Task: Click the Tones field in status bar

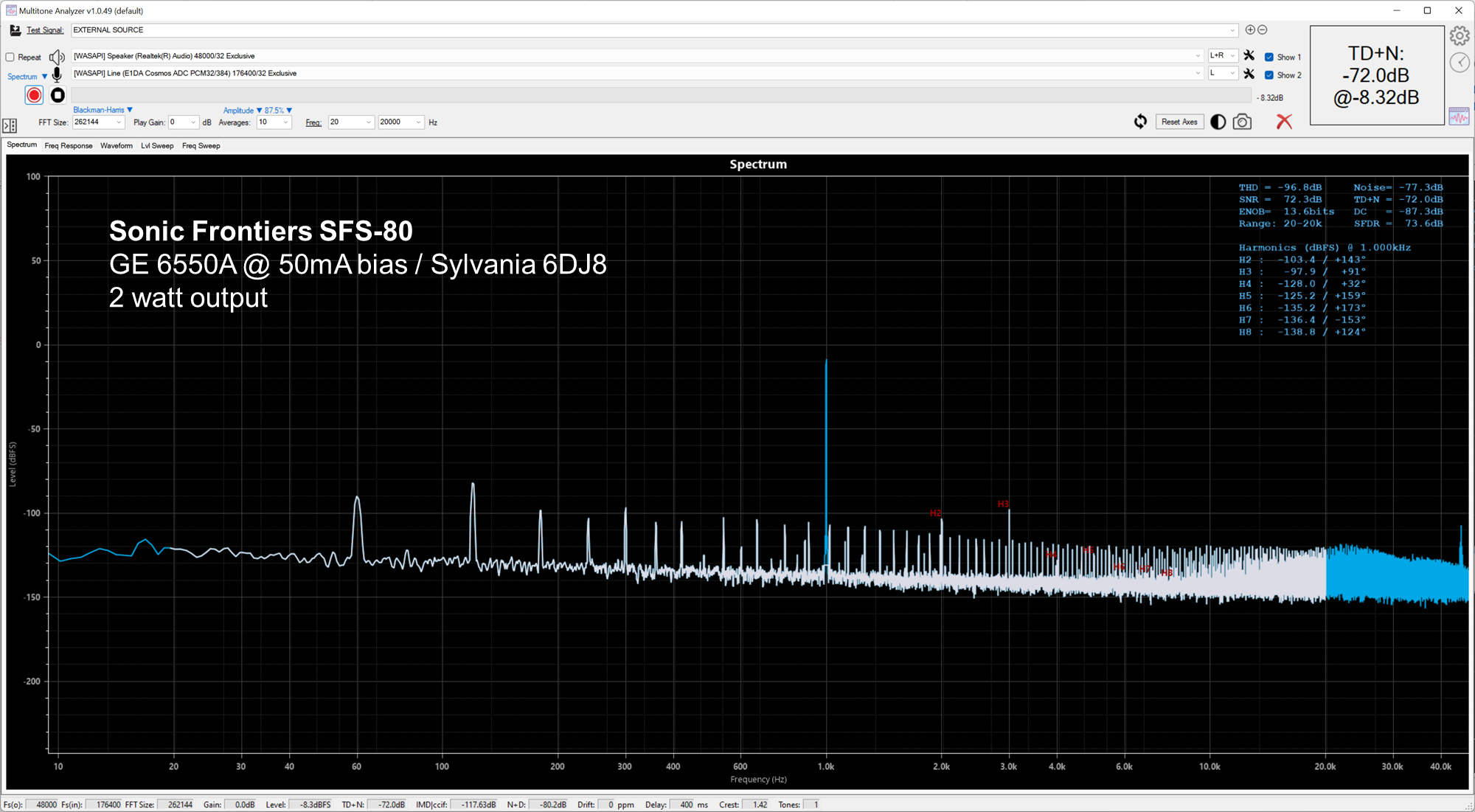Action: click(x=811, y=805)
